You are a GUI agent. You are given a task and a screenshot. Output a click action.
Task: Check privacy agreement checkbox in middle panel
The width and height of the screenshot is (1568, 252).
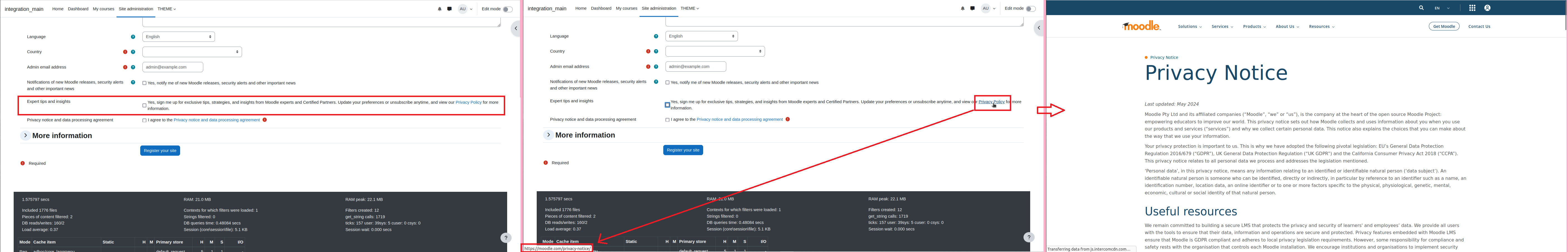[667, 120]
